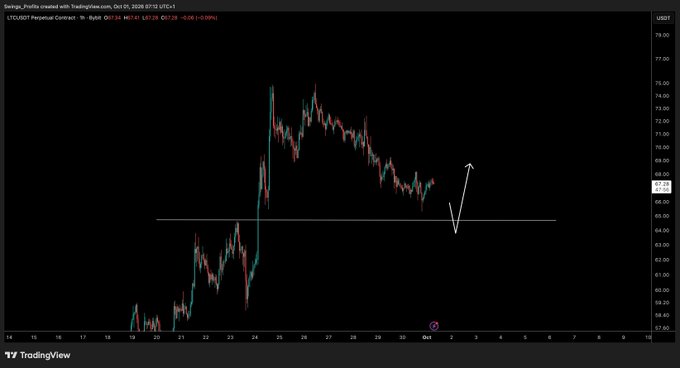Click date 17 on the time axis
The image size is (680, 368).
(83, 337)
